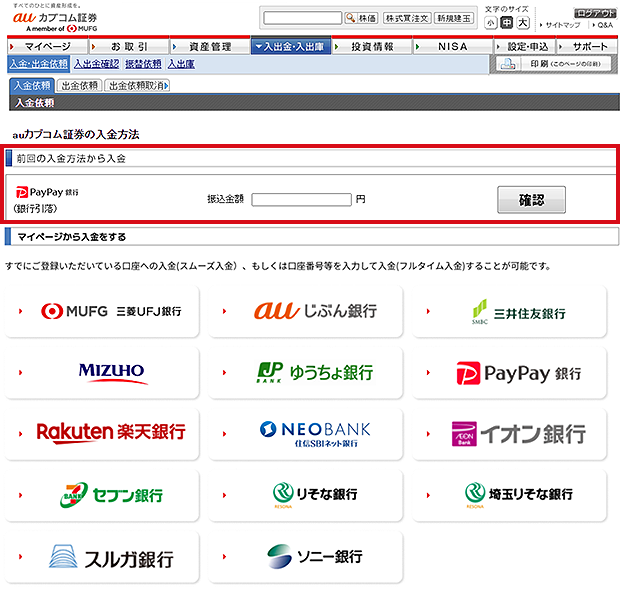Open the お取引 menu

pyautogui.click(x=129, y=46)
